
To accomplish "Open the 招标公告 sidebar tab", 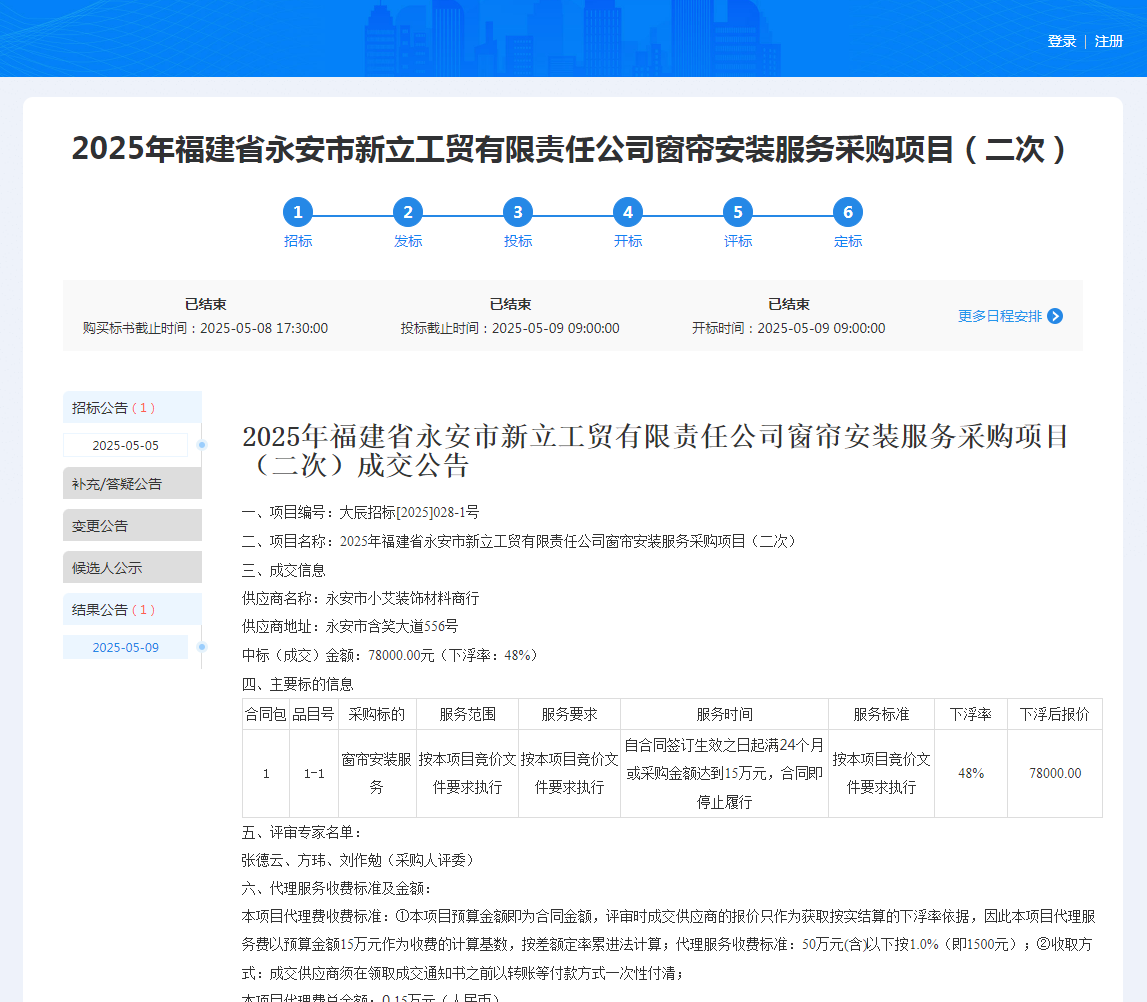I will point(132,407).
